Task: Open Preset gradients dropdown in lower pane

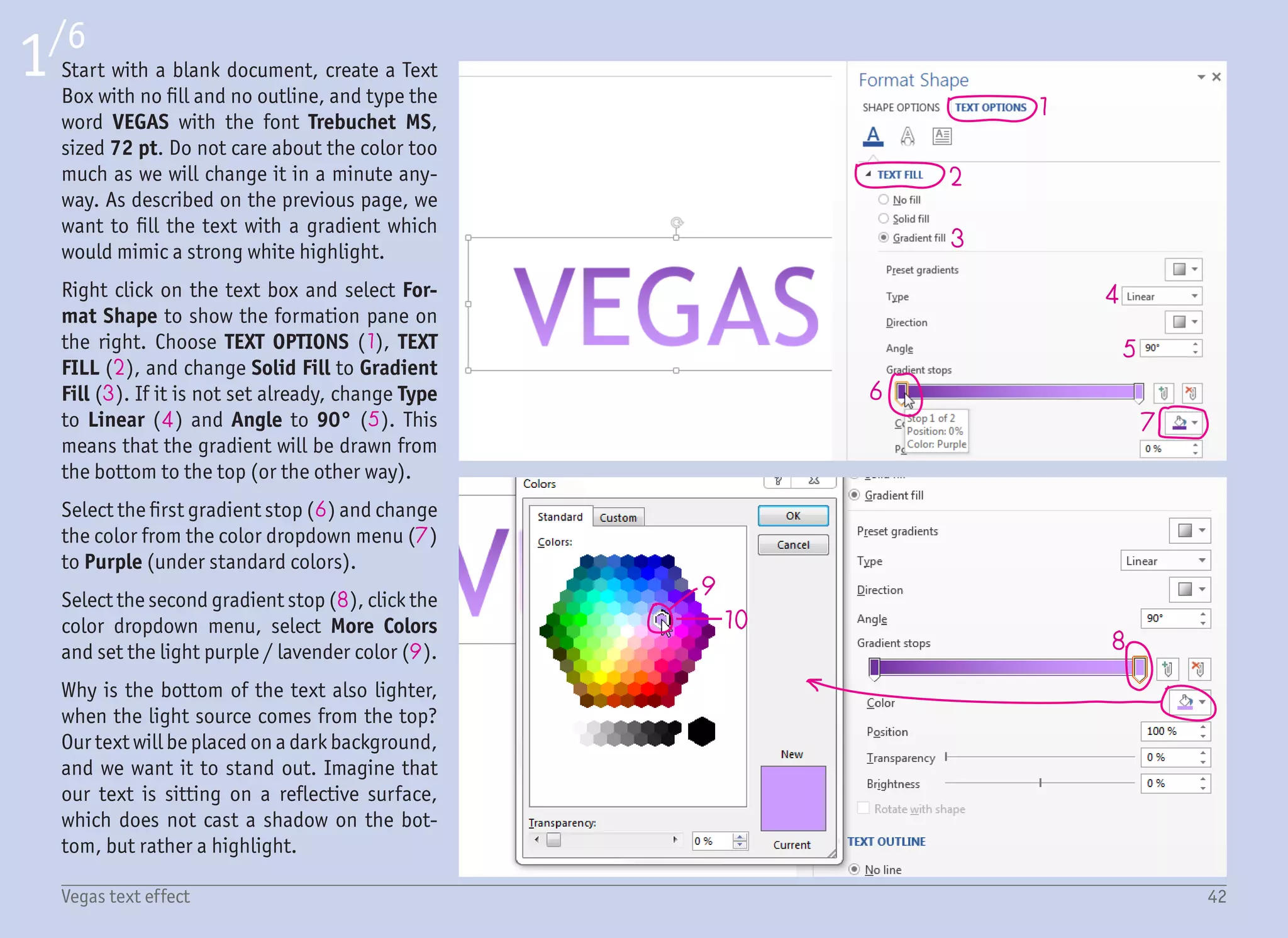Action: pyautogui.click(x=1190, y=530)
